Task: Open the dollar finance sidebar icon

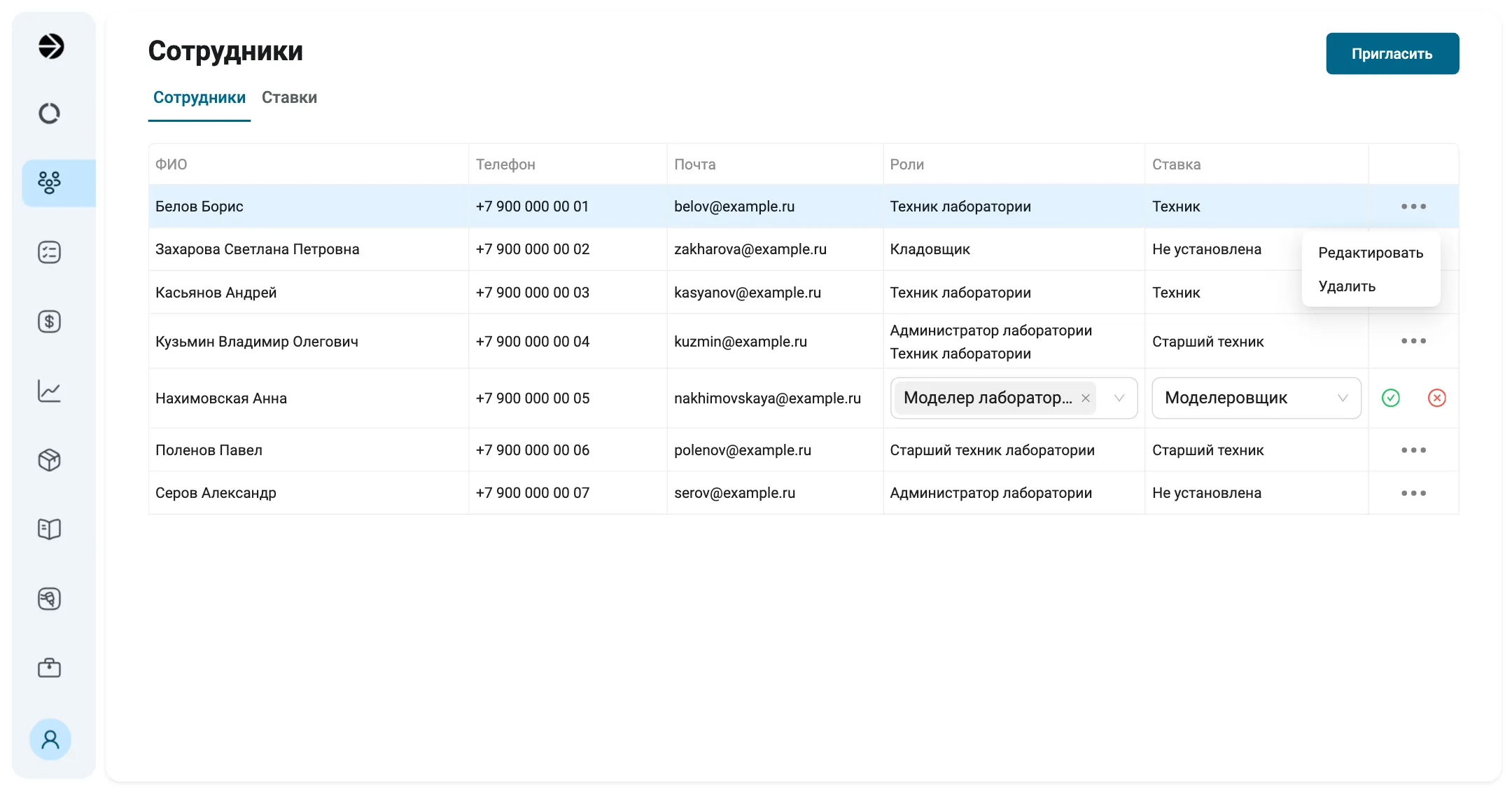Action: [x=49, y=321]
